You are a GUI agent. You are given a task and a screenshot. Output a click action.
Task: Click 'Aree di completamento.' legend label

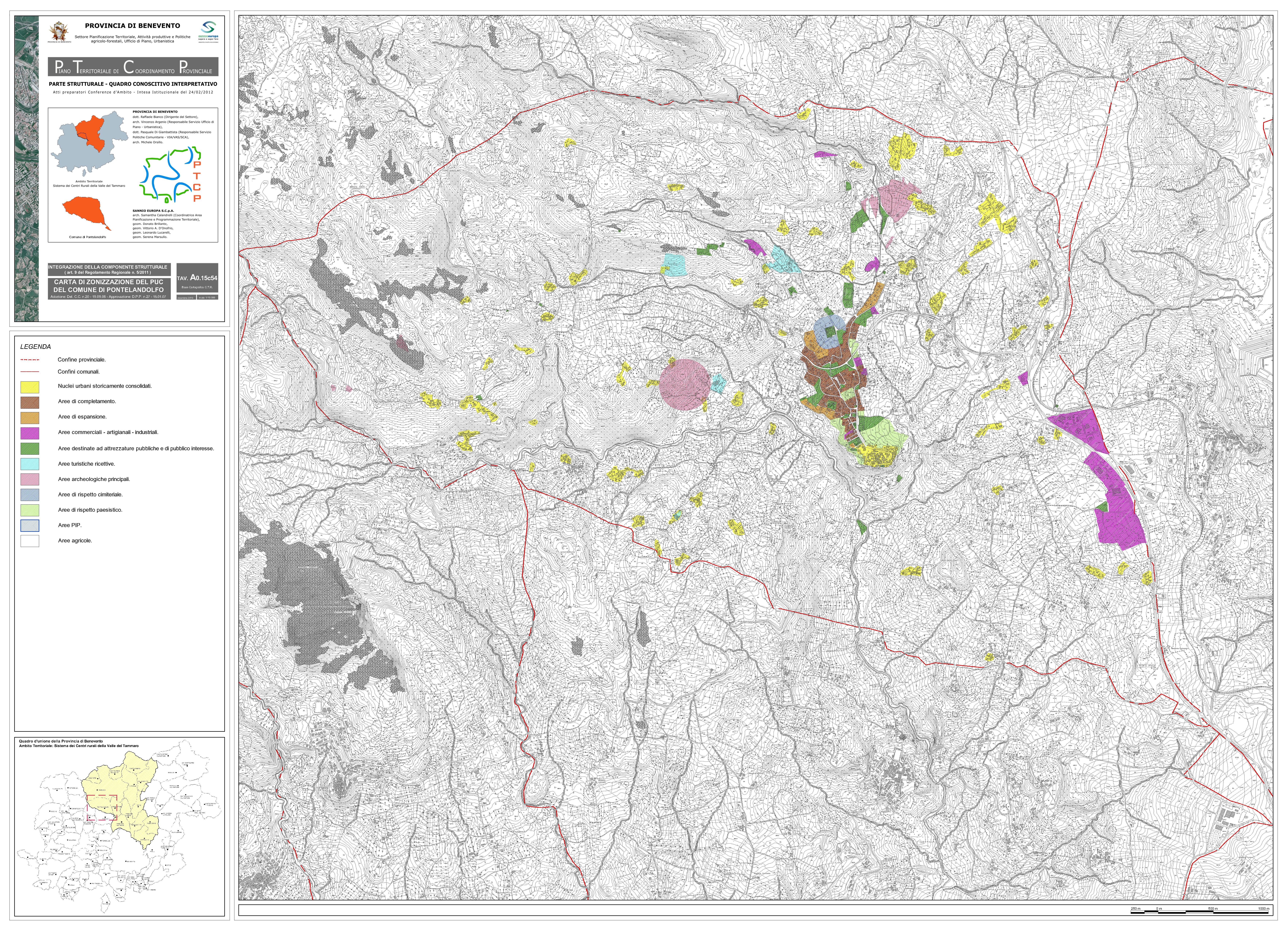tap(87, 401)
